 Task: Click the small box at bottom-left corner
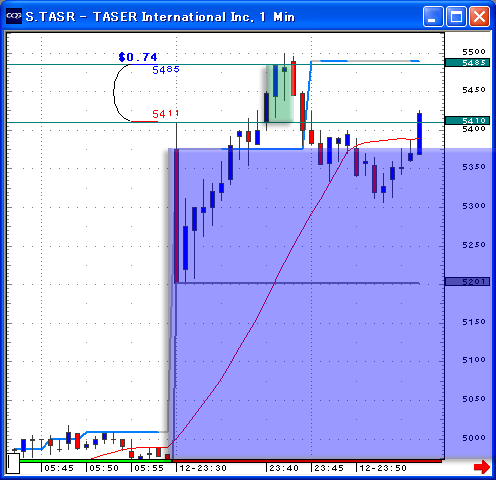pos(13,463)
